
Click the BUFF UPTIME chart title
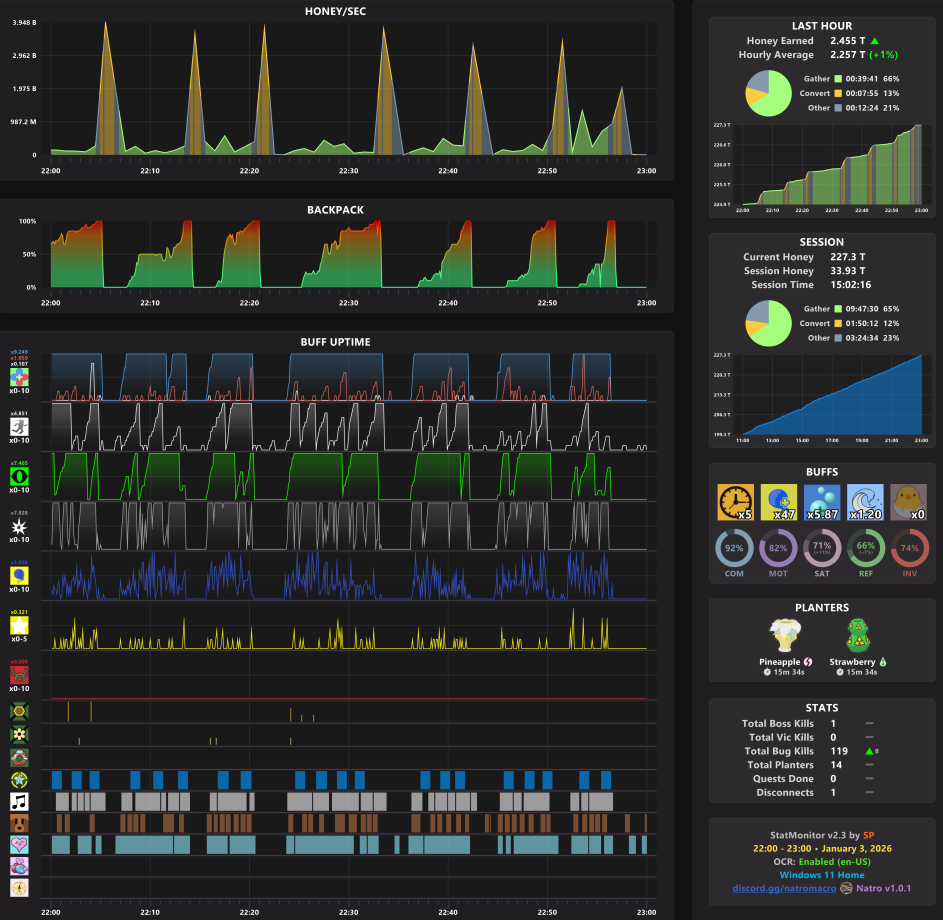tap(335, 342)
